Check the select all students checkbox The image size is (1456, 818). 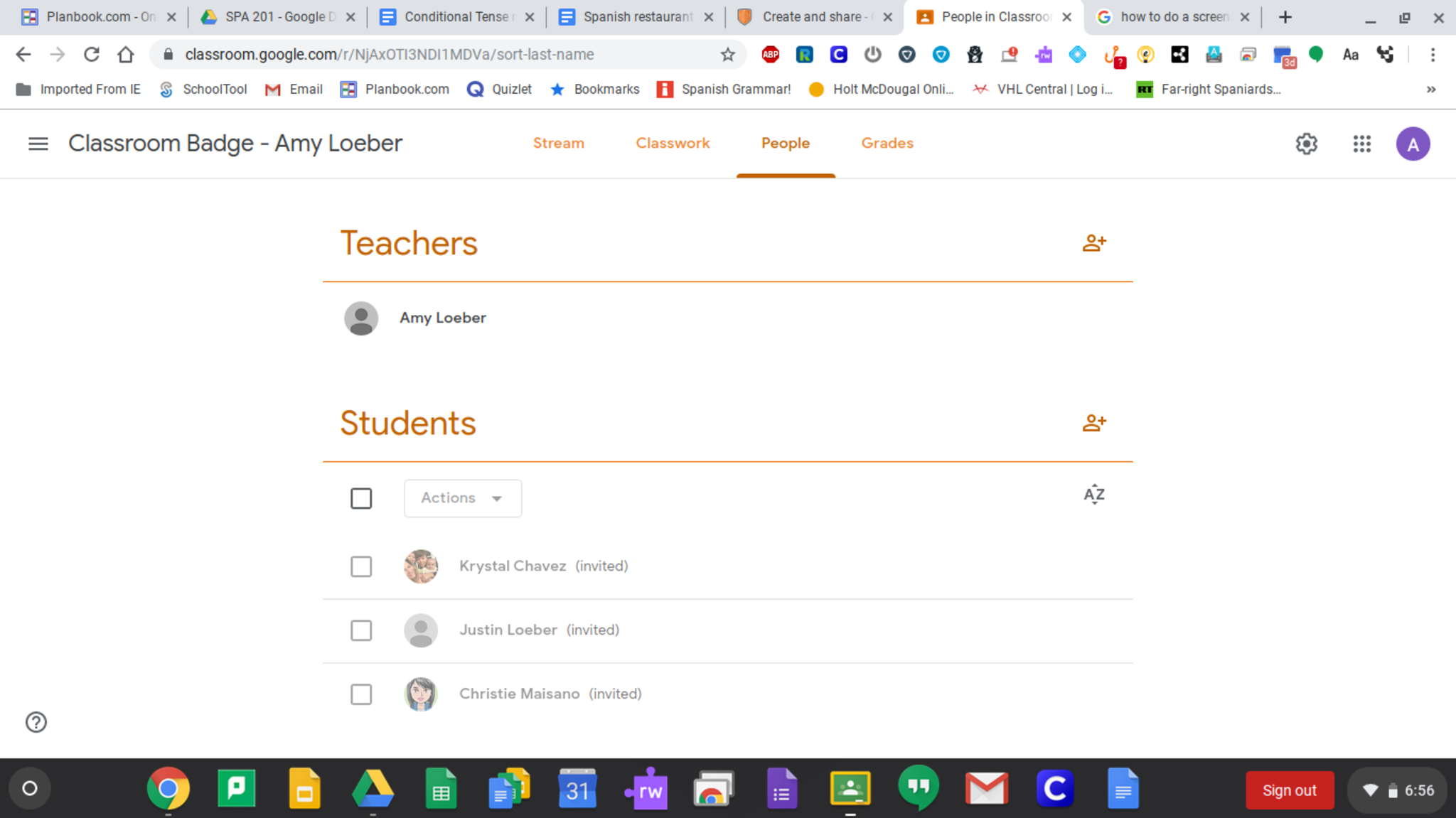tap(361, 498)
